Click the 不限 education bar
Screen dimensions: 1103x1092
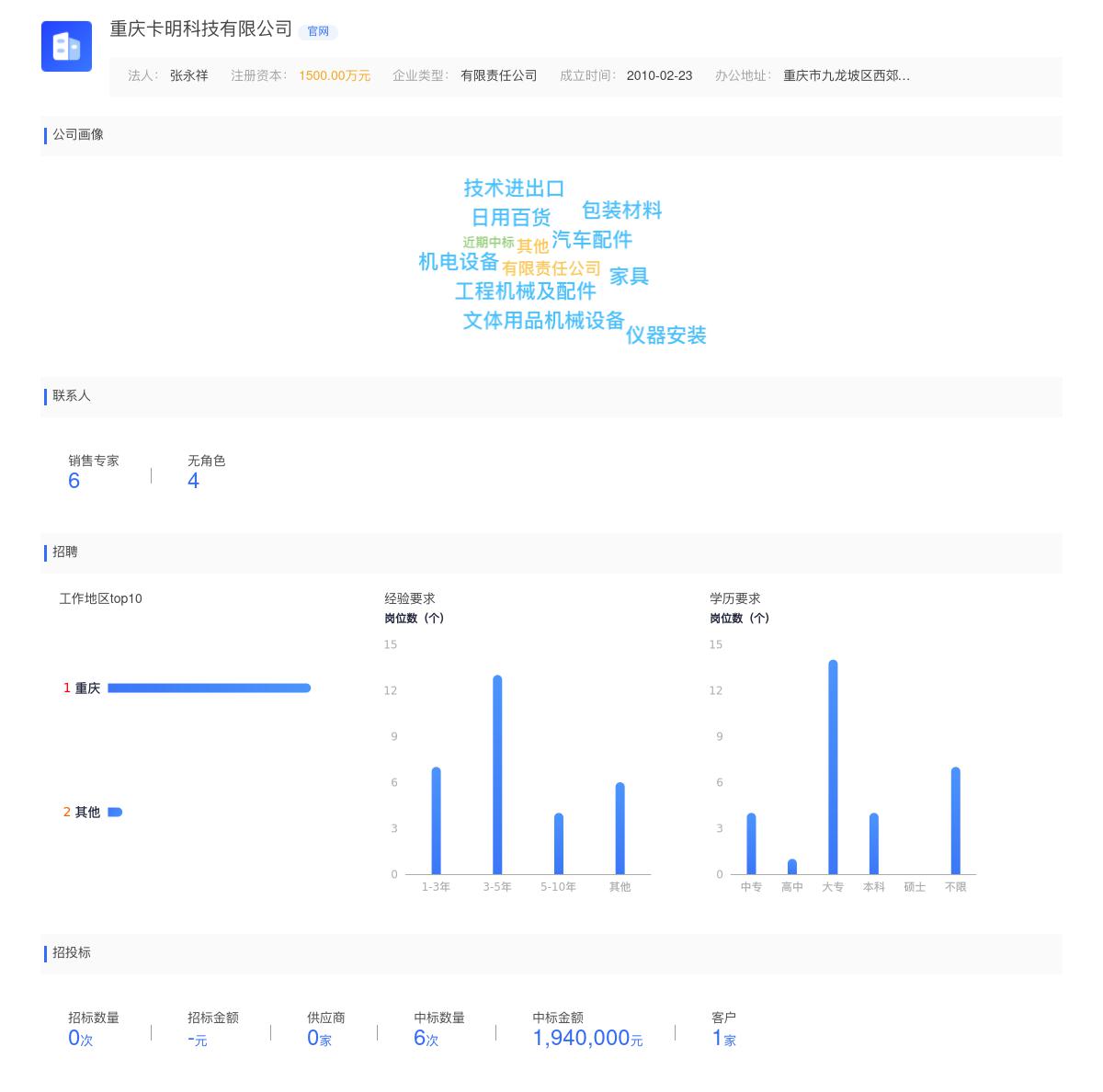pyautogui.click(x=956, y=821)
